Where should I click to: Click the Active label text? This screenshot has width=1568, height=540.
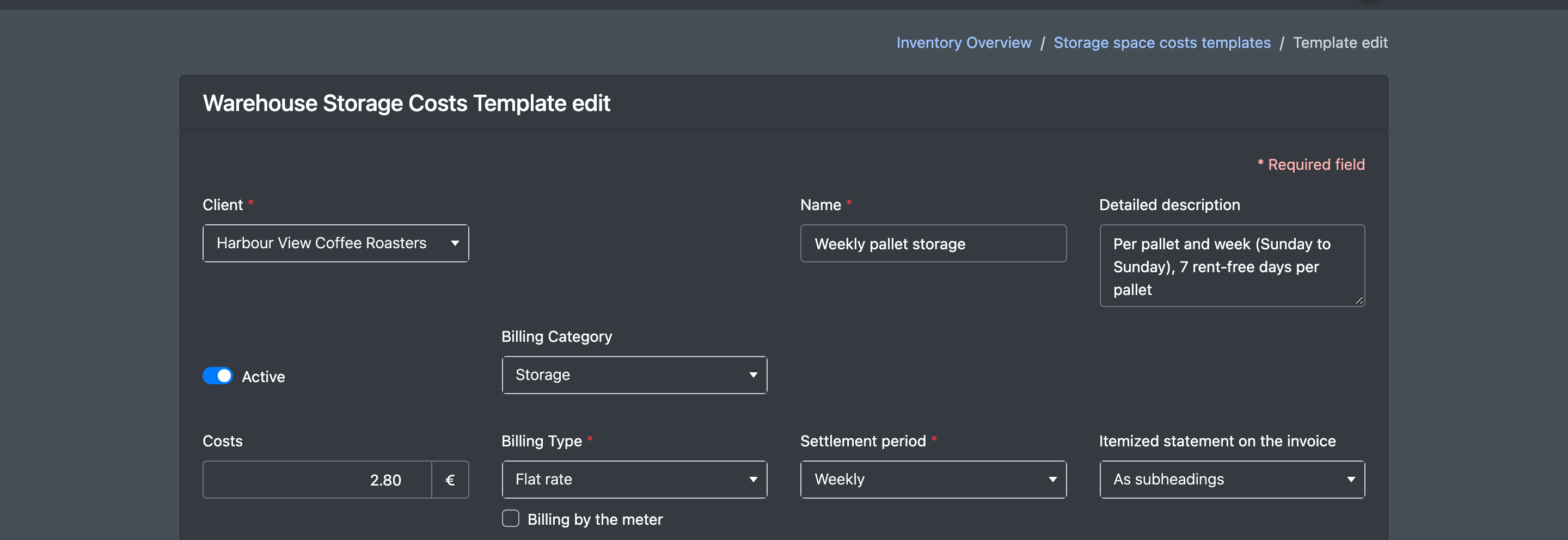[263, 377]
